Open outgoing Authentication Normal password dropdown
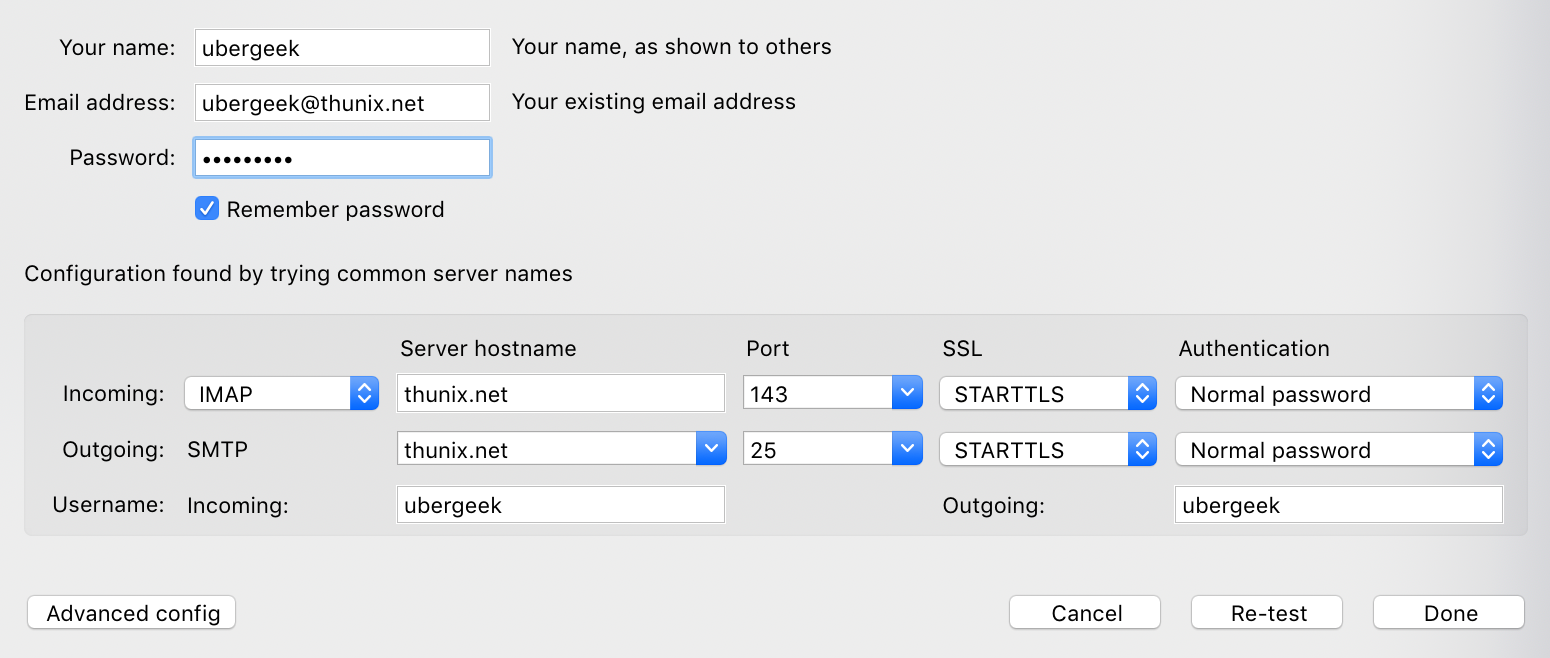 click(x=1338, y=450)
